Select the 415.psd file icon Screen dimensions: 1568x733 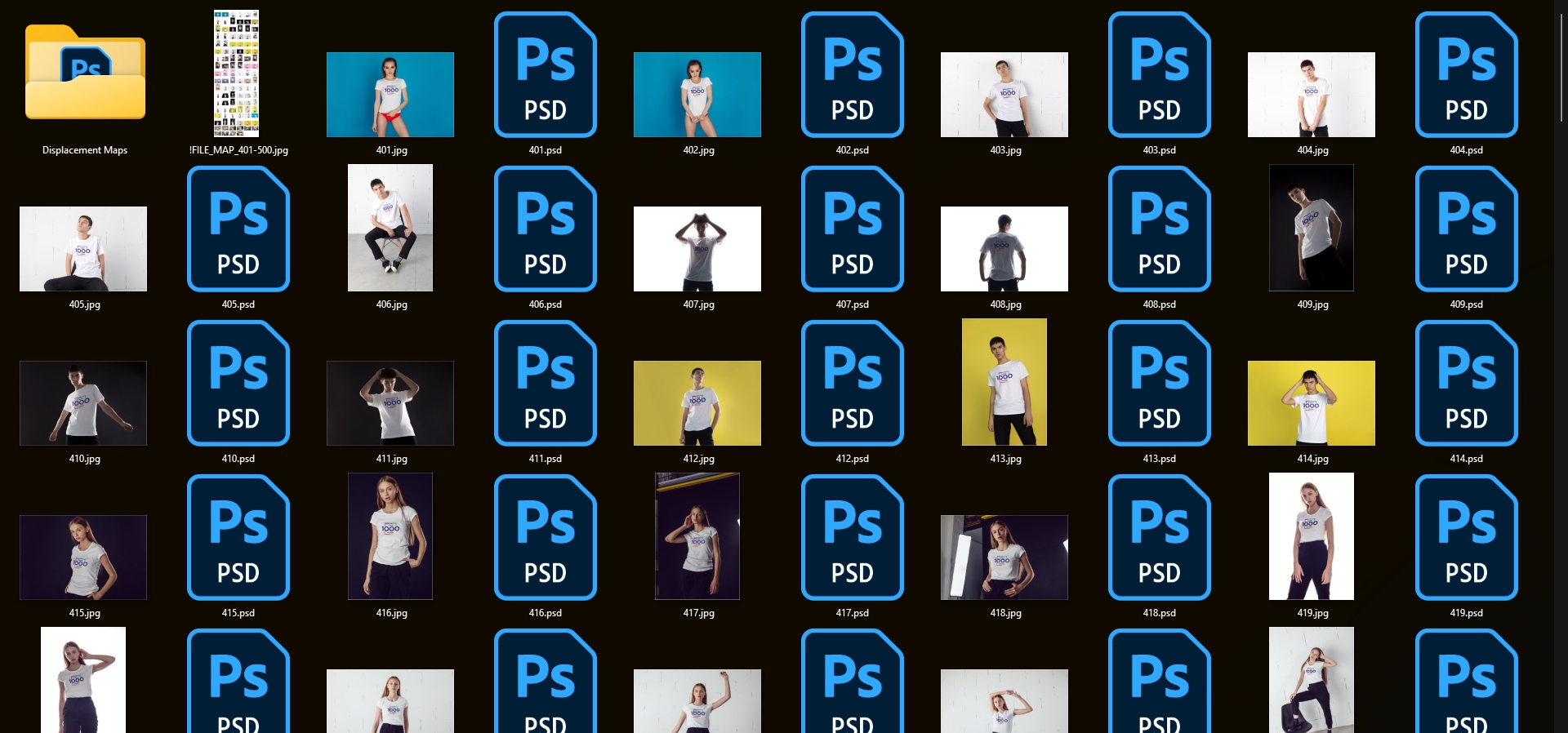(x=238, y=538)
